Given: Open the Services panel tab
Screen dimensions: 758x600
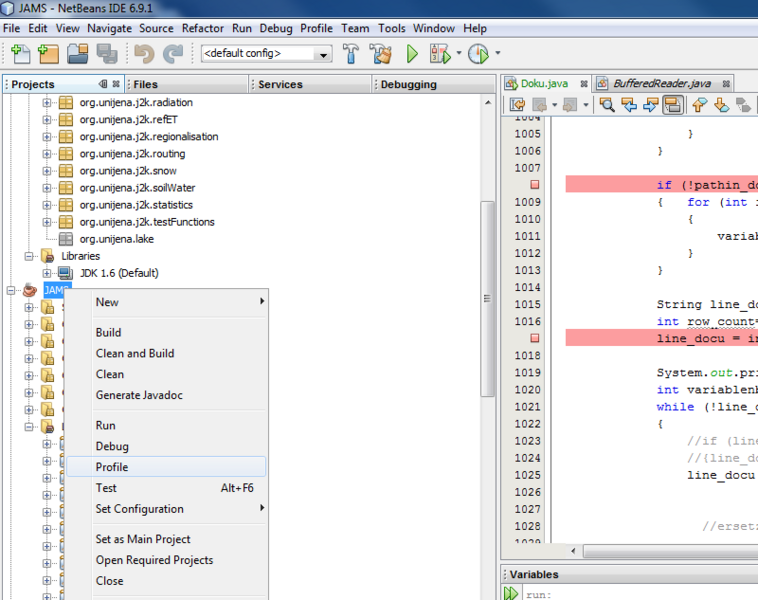Looking at the screenshot, I should (x=280, y=85).
